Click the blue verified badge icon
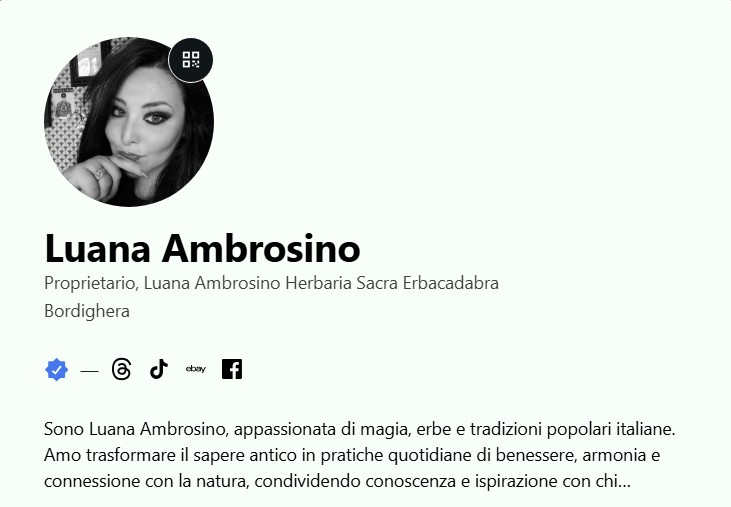The image size is (731, 507). (x=56, y=370)
